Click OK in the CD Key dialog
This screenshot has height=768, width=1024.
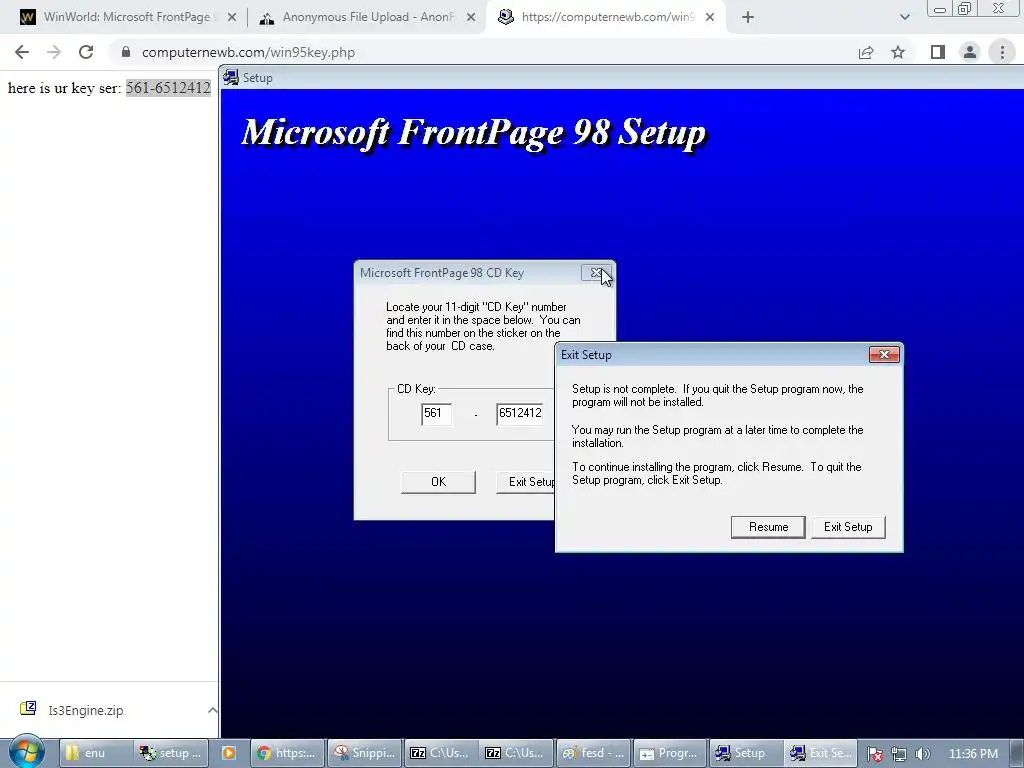(438, 482)
